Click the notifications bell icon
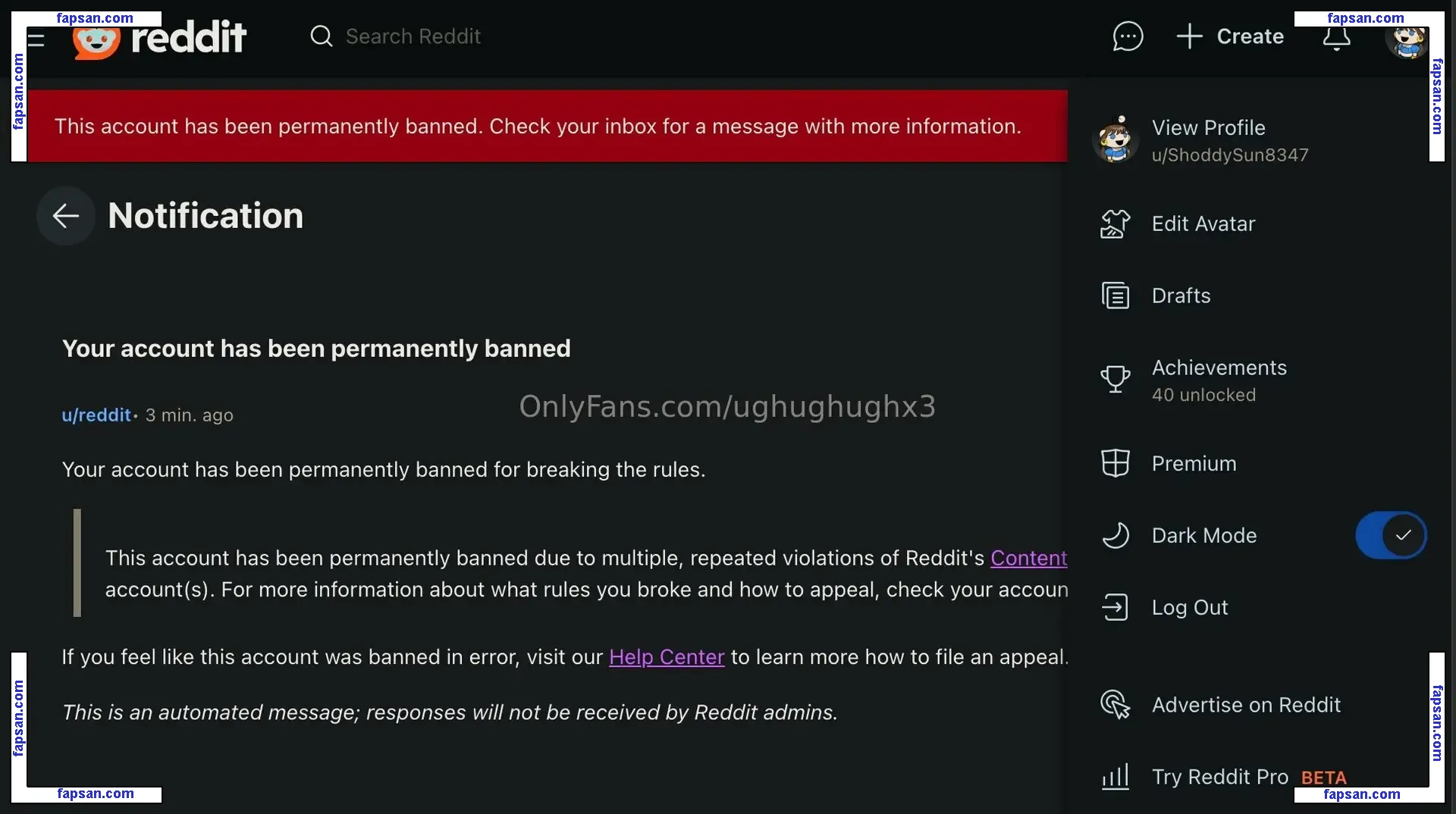Viewport: 1456px width, 814px height. (1336, 38)
